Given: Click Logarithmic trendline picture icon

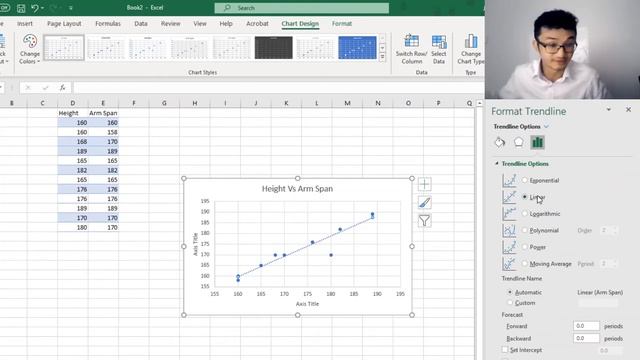Looking at the screenshot, I should (x=509, y=214).
